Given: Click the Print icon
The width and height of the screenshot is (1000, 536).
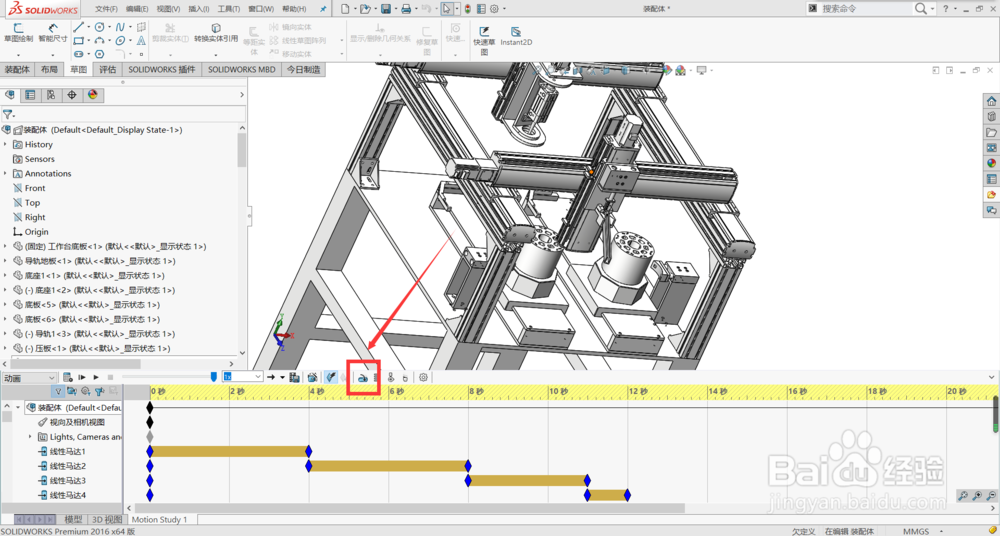Looking at the screenshot, I should [406, 9].
